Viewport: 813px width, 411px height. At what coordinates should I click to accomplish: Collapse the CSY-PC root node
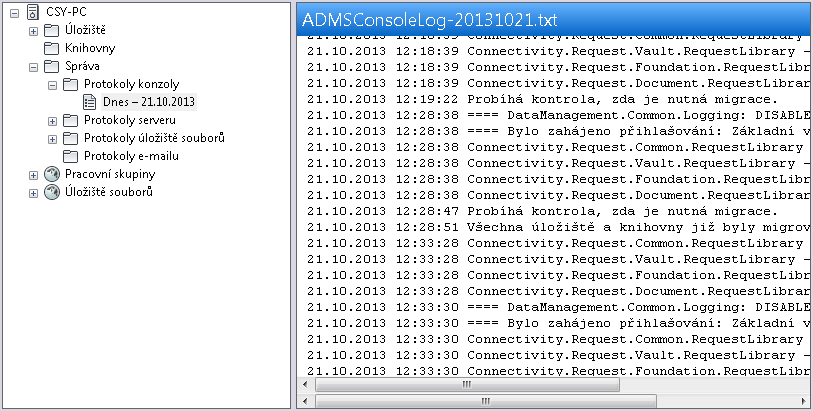15,13
